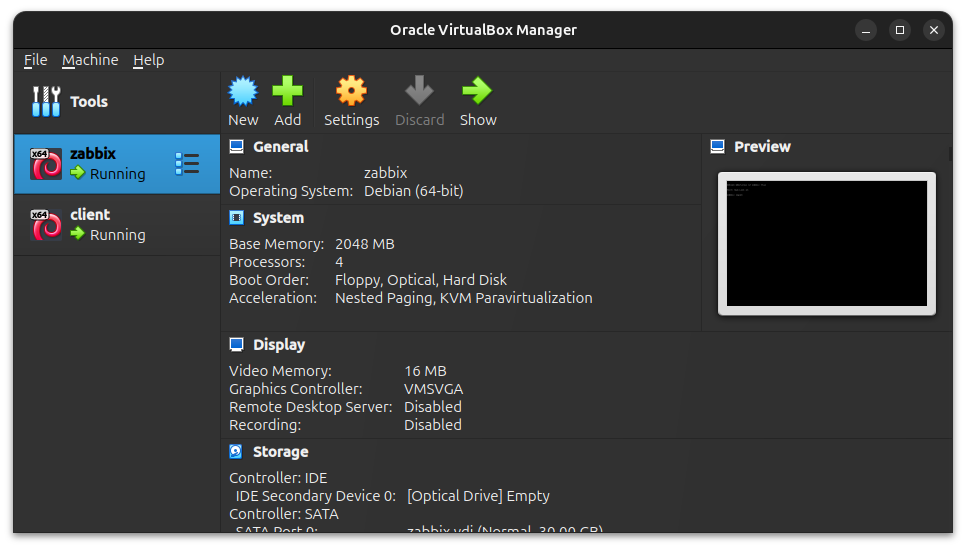Click the green Add machine icon
Viewport: 966px width, 549px height.
287,92
